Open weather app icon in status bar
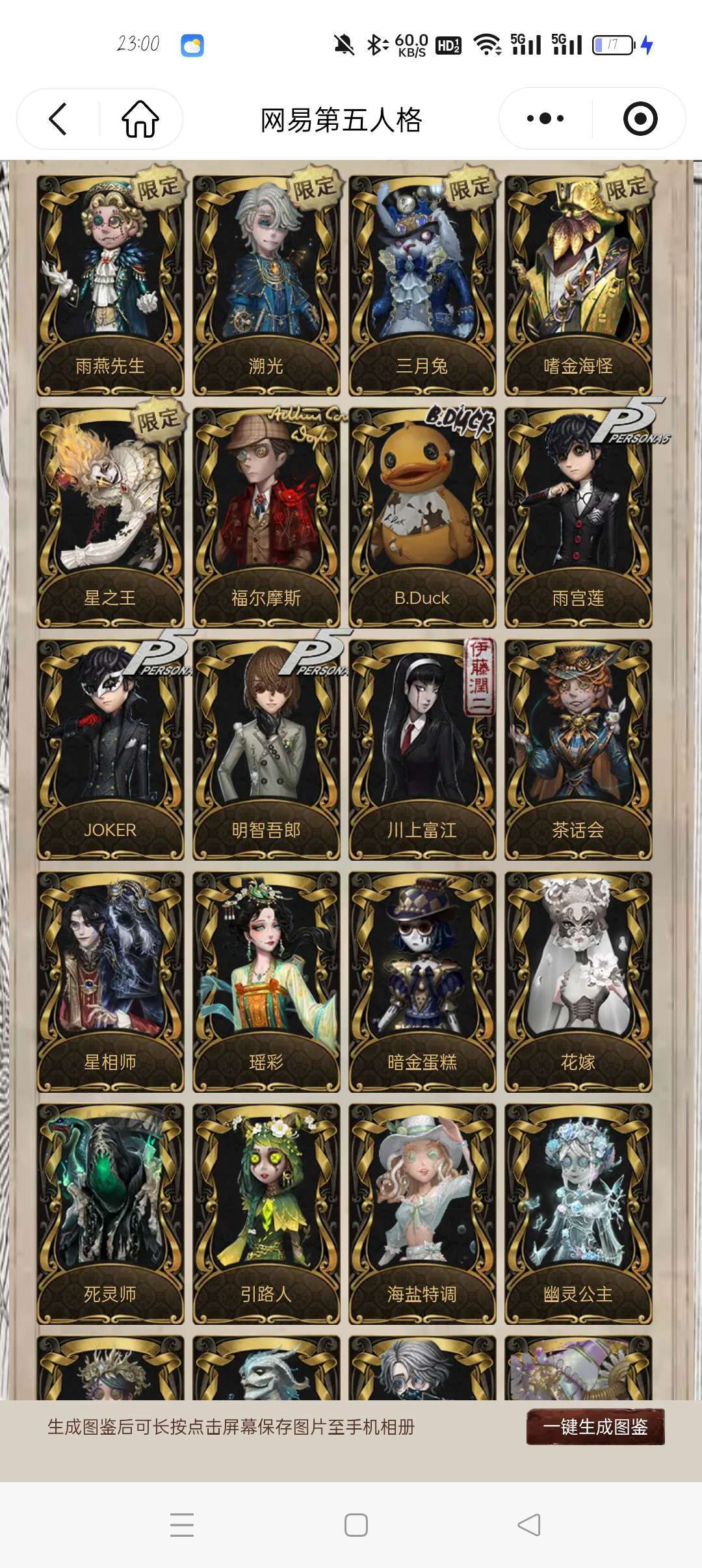702x1568 pixels. coord(192,45)
